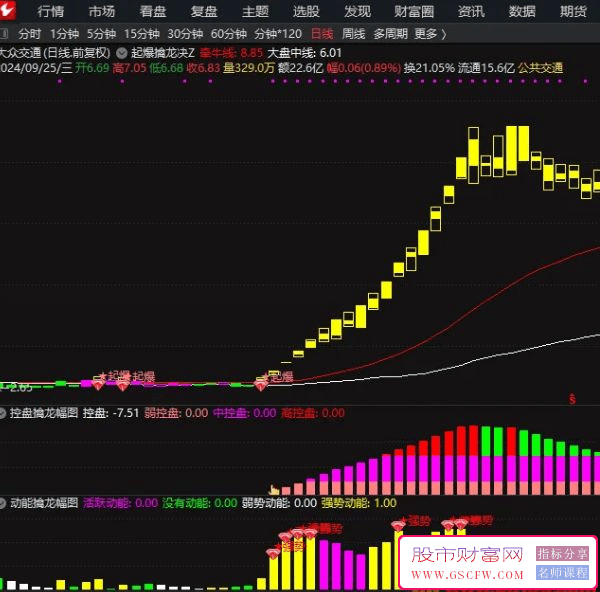600x592 pixels.
Task: Click the 换21.05% turnover value
Action: (429, 68)
